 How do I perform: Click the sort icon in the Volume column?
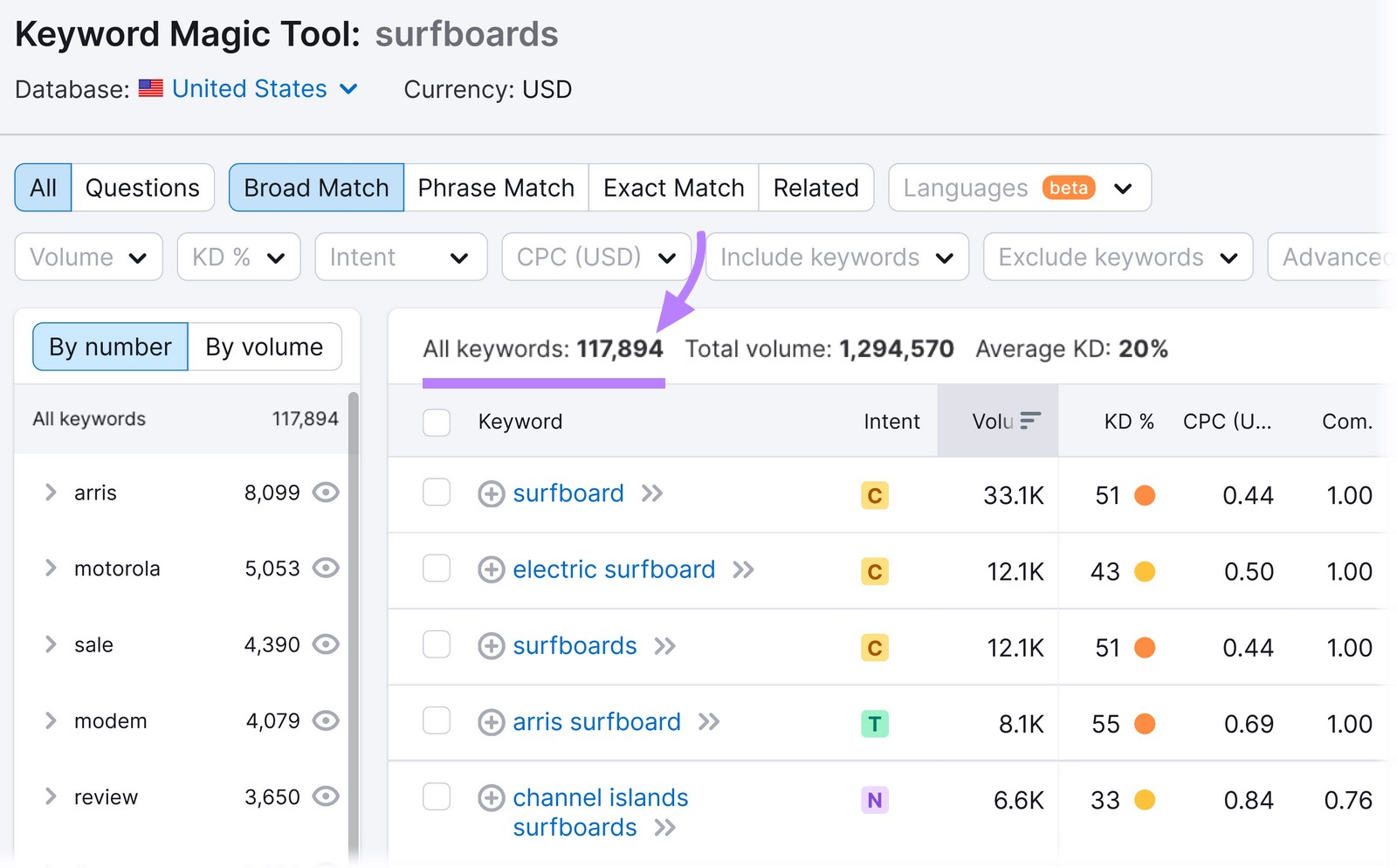(1030, 419)
